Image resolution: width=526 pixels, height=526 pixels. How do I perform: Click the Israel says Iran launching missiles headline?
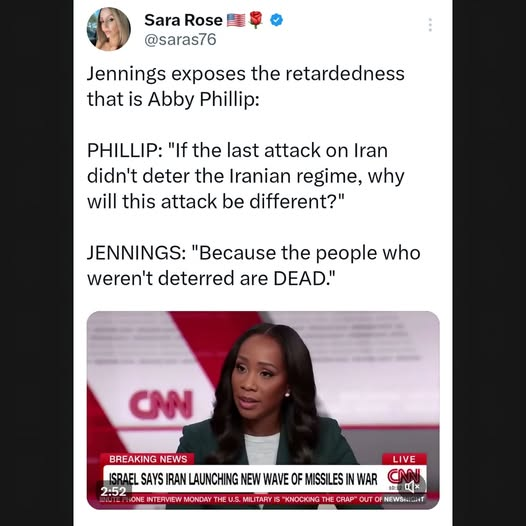tap(241, 479)
